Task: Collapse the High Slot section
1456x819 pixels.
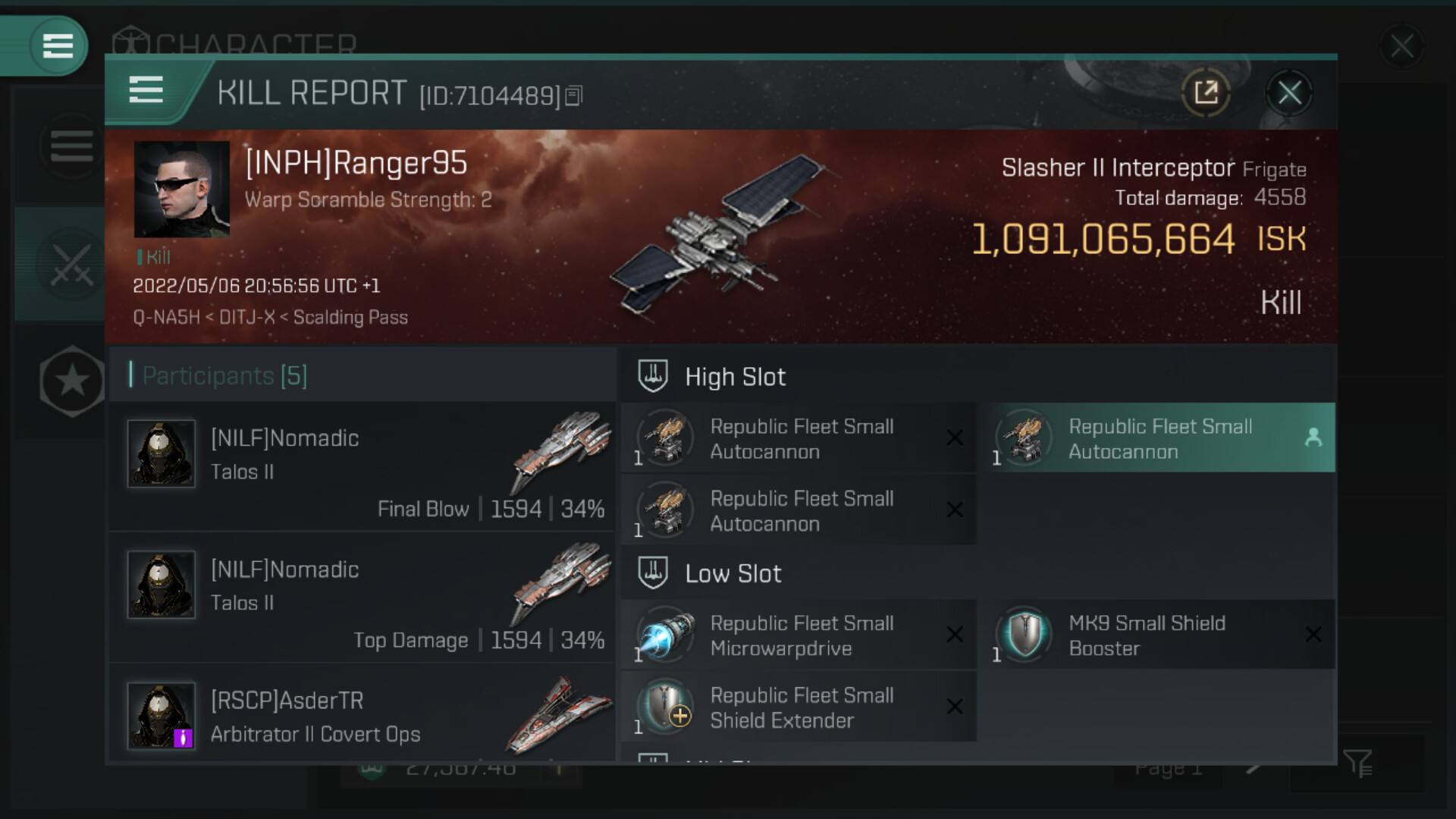Action: point(653,376)
